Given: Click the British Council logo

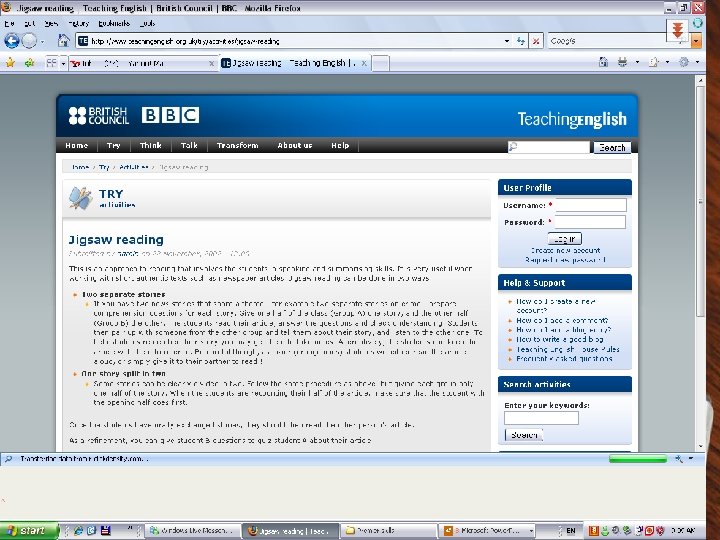Looking at the screenshot, I should coord(98,116).
